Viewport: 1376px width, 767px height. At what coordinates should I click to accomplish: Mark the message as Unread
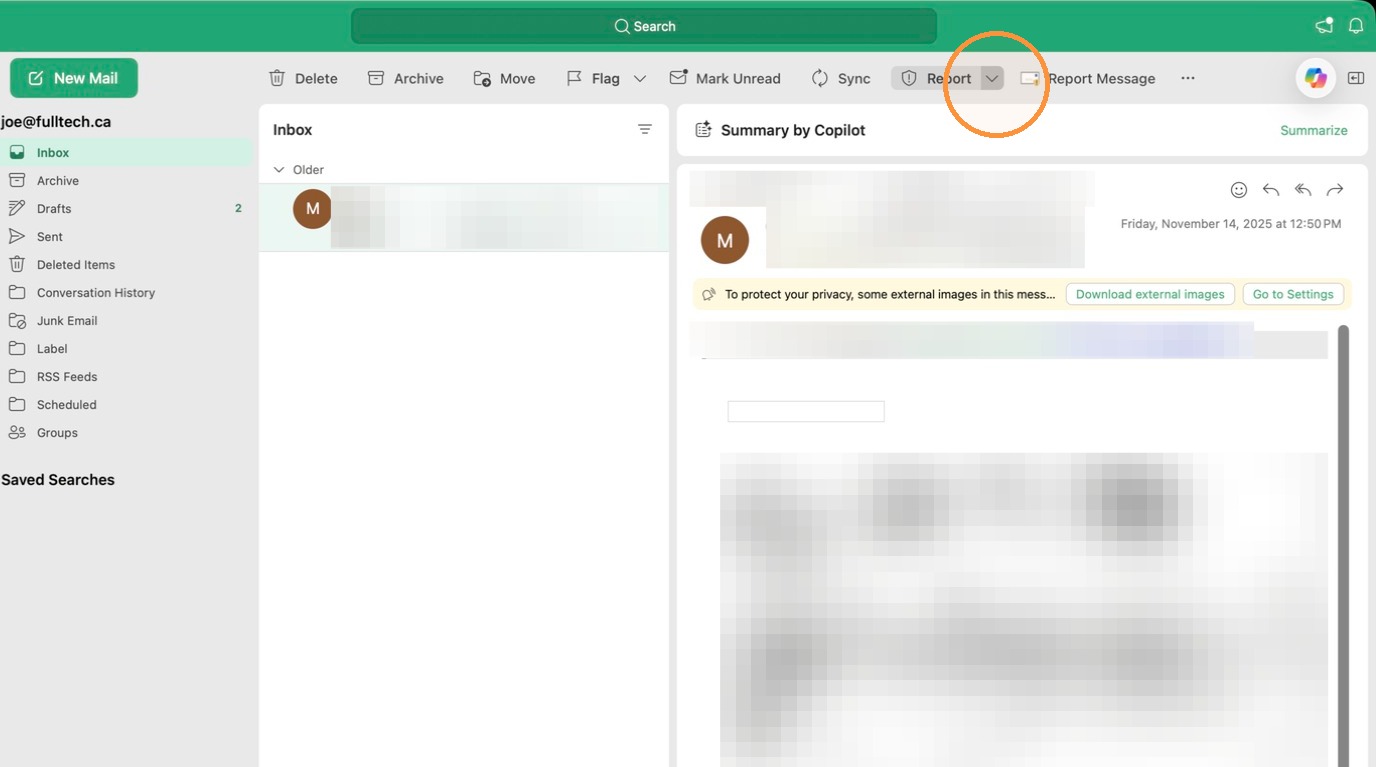[725, 78]
